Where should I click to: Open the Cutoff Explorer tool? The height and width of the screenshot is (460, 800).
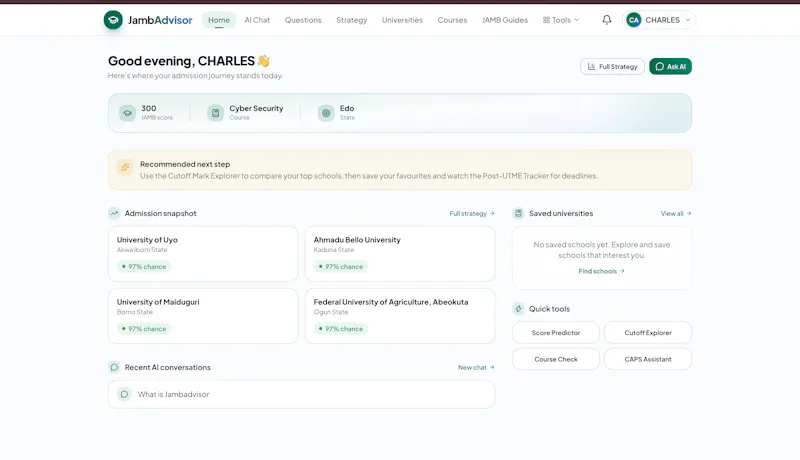pos(648,333)
